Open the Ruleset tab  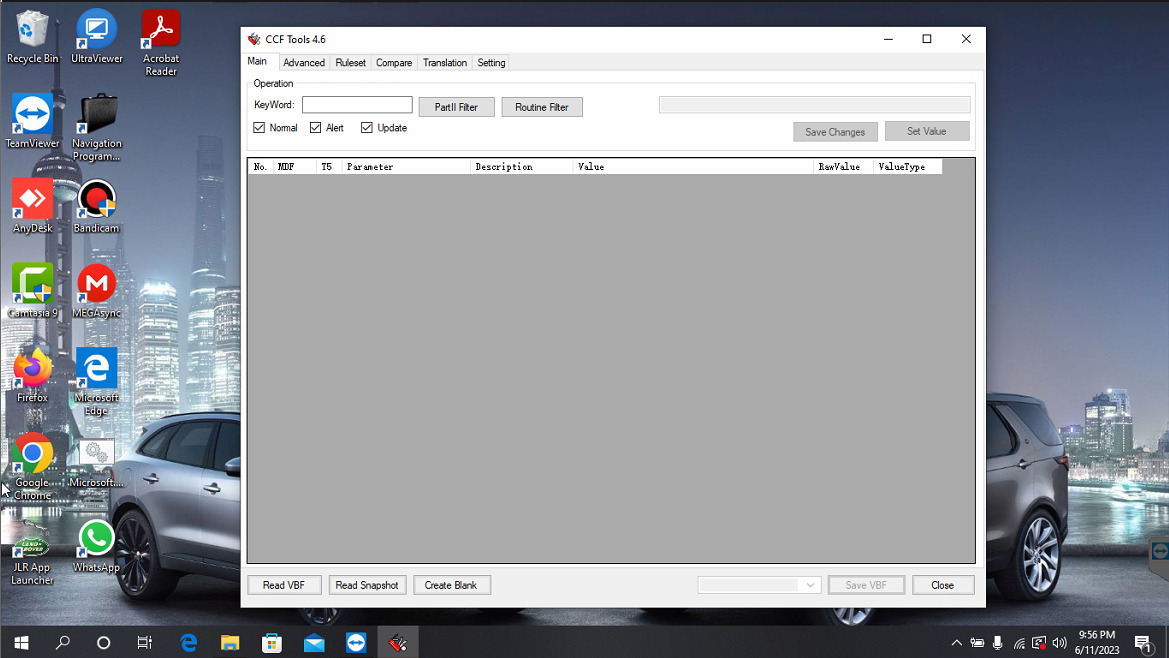(350, 62)
